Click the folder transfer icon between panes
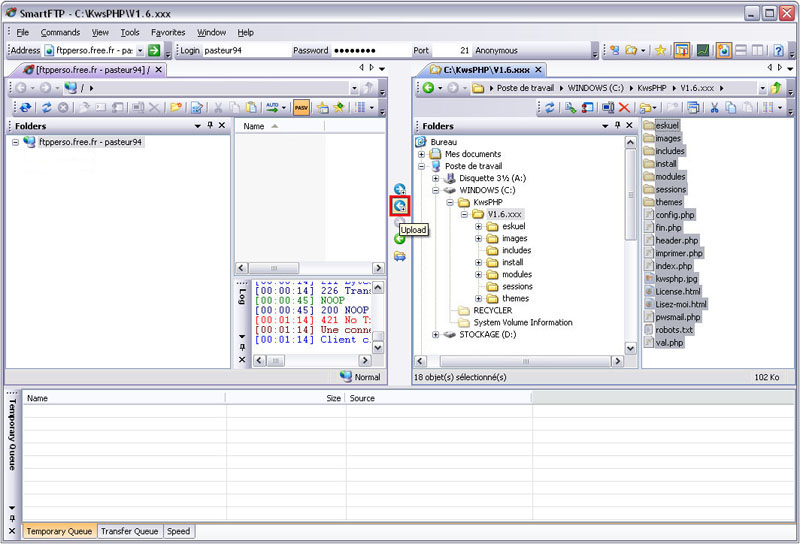Viewport: 800px width, 544px height. (x=399, y=256)
